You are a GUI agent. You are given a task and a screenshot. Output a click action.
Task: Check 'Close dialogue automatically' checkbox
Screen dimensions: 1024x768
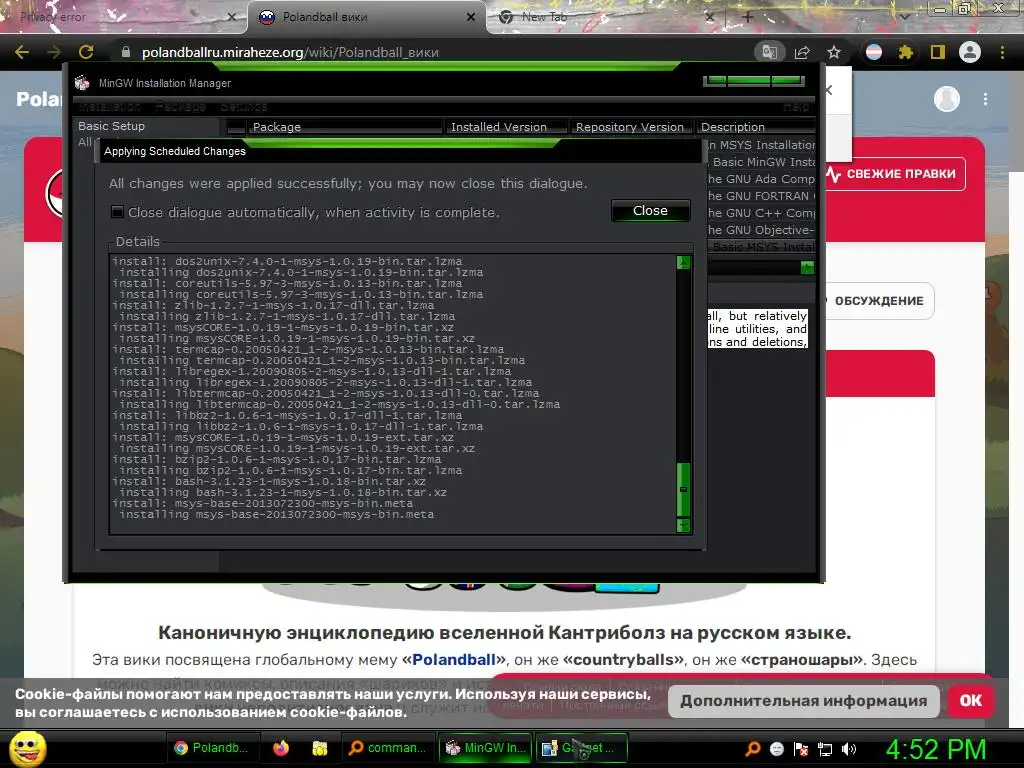[x=118, y=212]
